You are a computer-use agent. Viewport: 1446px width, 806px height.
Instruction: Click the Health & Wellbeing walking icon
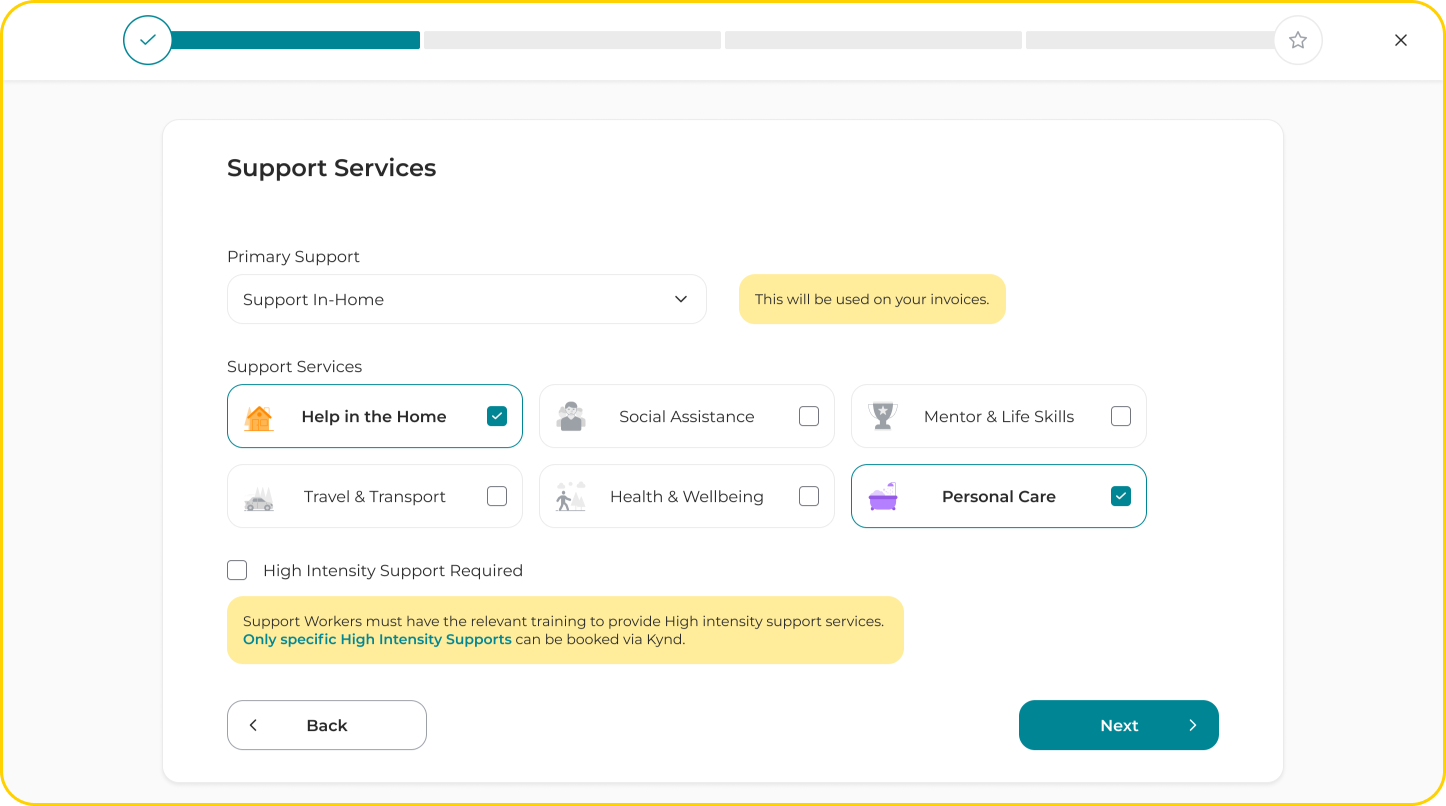pyautogui.click(x=571, y=496)
